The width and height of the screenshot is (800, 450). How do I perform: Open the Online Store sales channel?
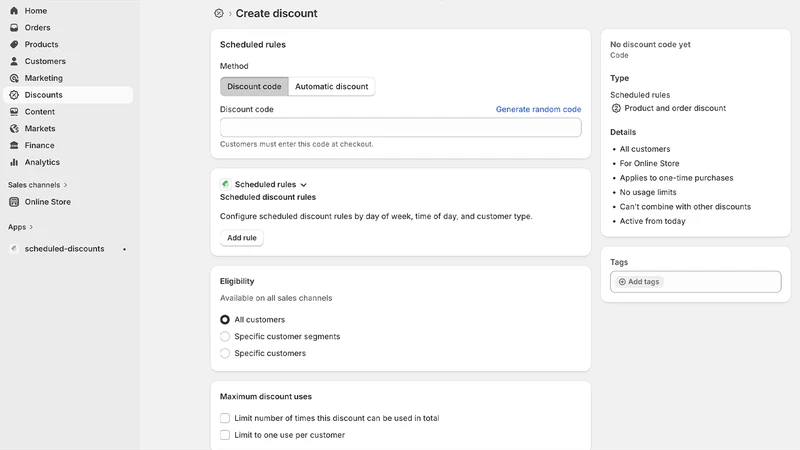[x=68, y=202]
